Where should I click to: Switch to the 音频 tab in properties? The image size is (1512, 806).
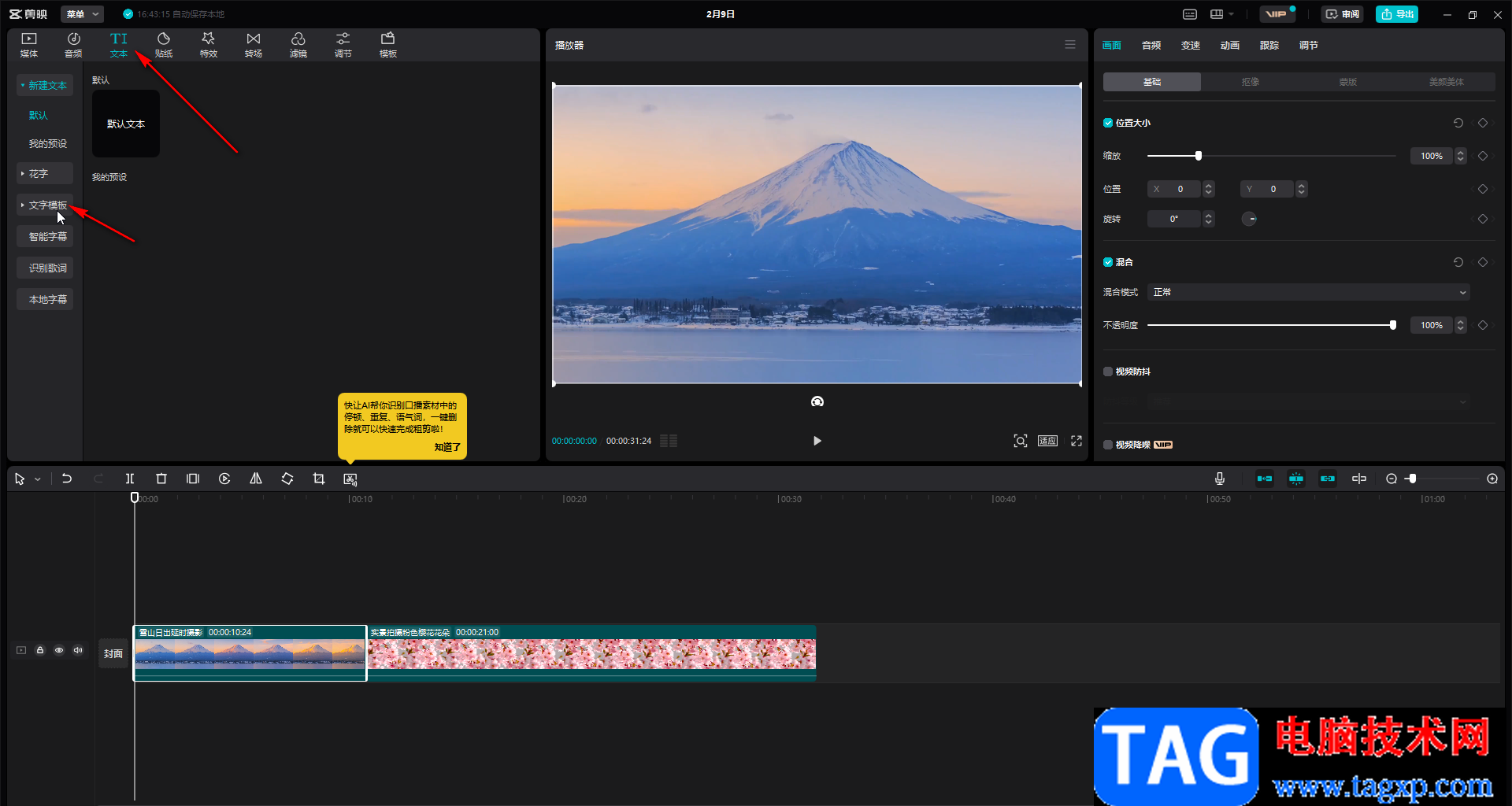click(x=1151, y=46)
